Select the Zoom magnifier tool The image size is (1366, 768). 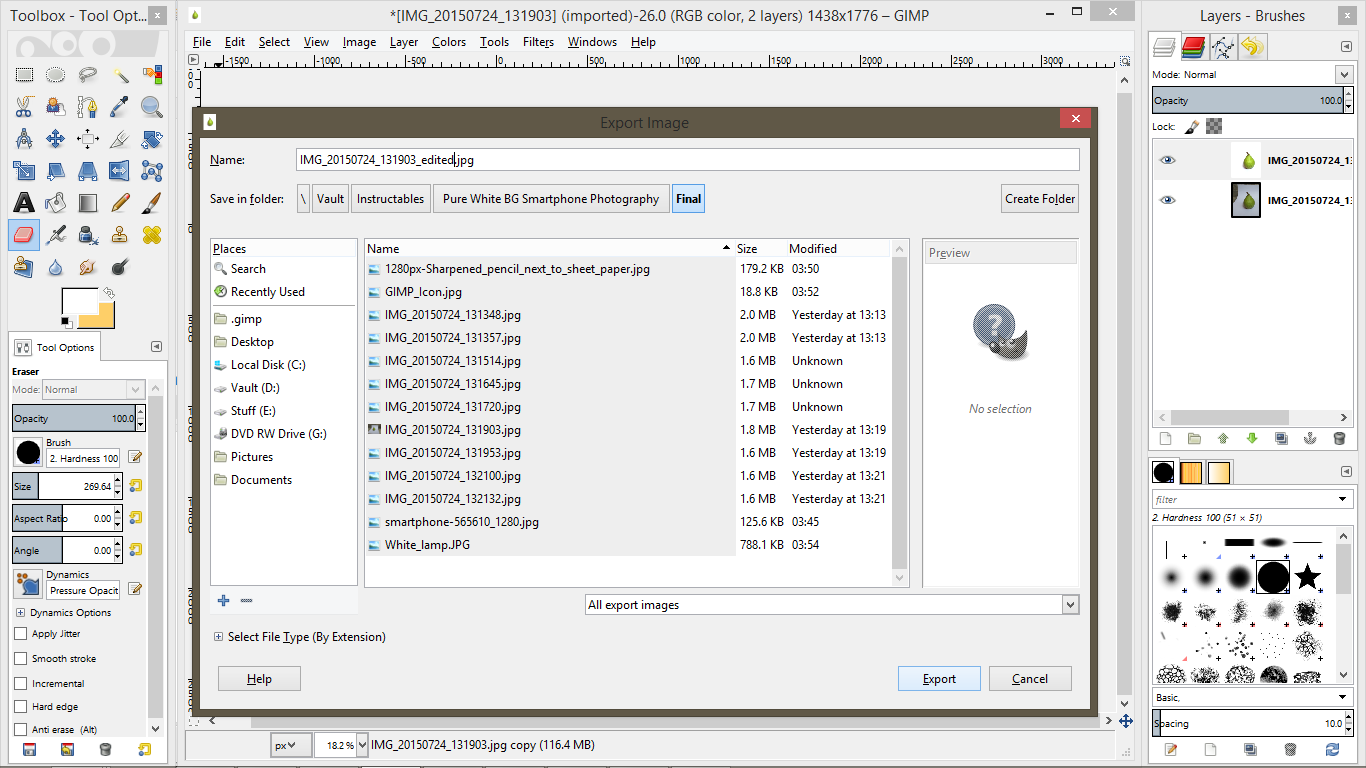point(151,107)
